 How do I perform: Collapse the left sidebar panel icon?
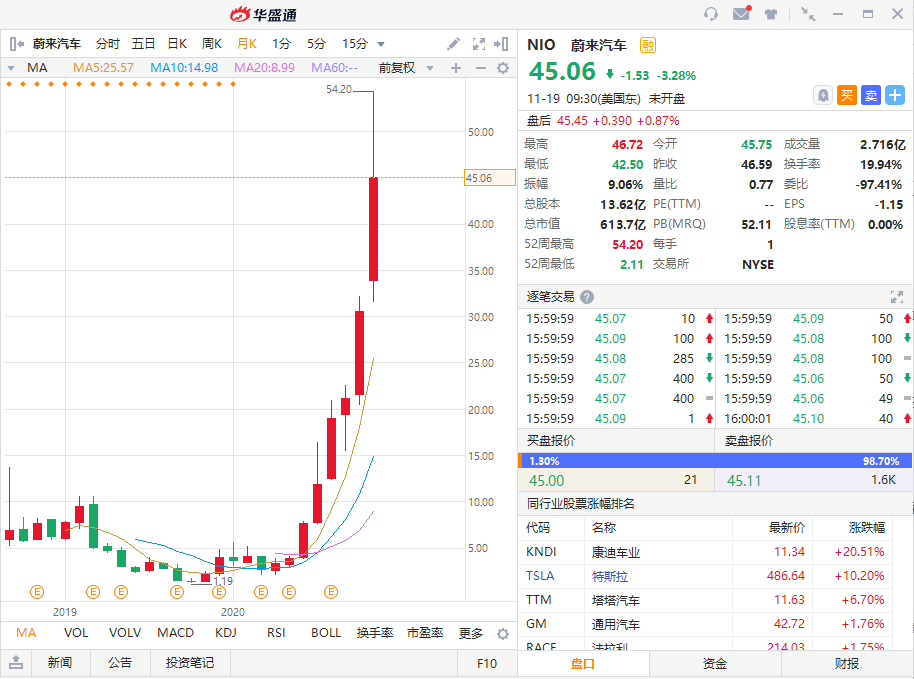[x=16, y=44]
